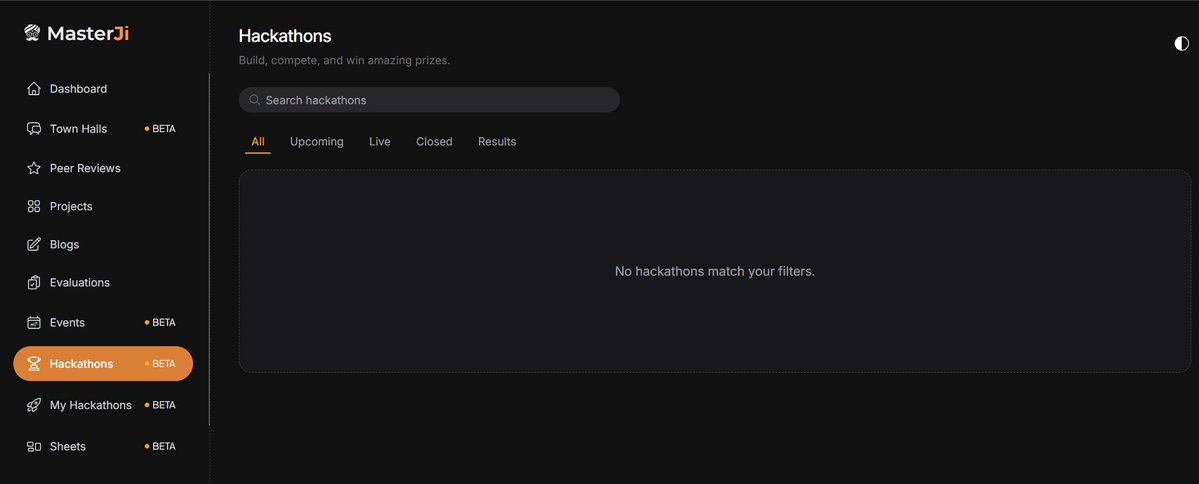Open Dashboard via its home icon
Viewport: 1199px width, 484px height.
34,89
